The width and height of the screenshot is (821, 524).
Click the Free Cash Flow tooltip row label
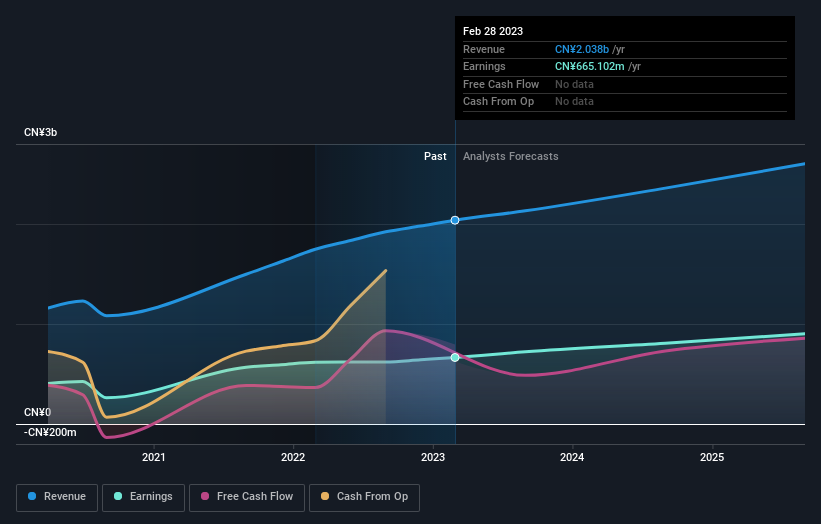(x=501, y=84)
